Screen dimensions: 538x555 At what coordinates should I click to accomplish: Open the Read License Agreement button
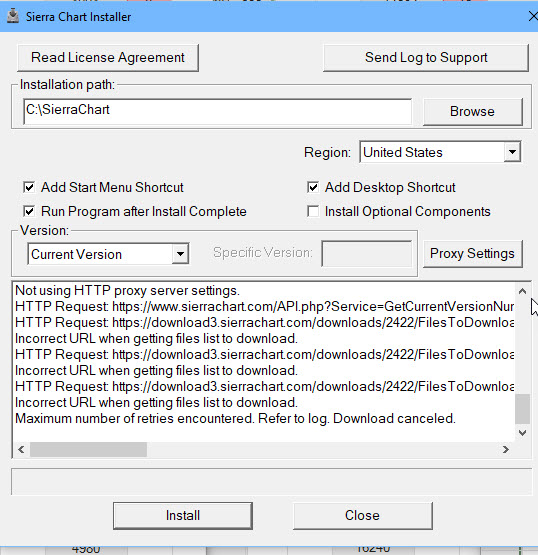[x=108, y=58]
